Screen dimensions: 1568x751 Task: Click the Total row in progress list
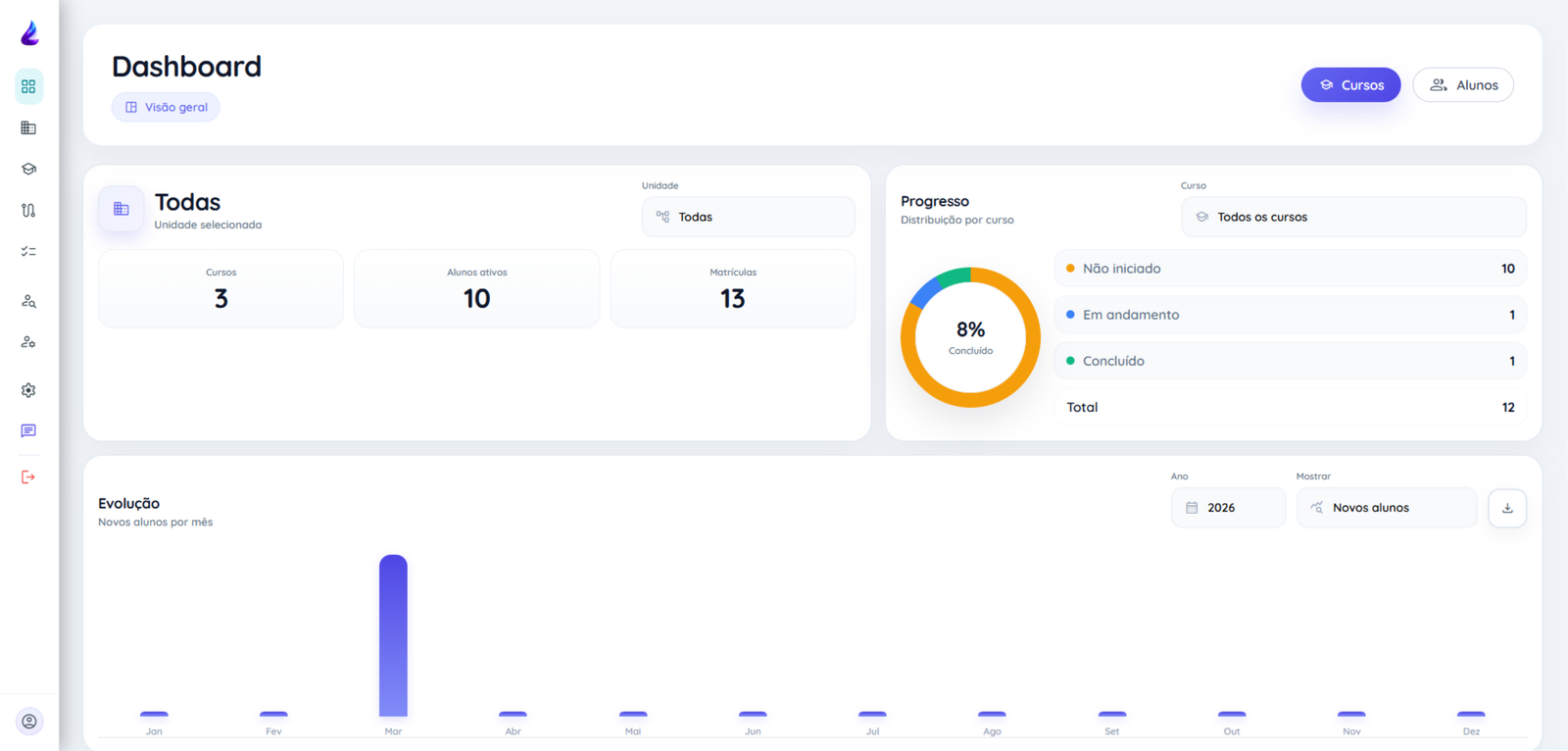[x=1290, y=407]
